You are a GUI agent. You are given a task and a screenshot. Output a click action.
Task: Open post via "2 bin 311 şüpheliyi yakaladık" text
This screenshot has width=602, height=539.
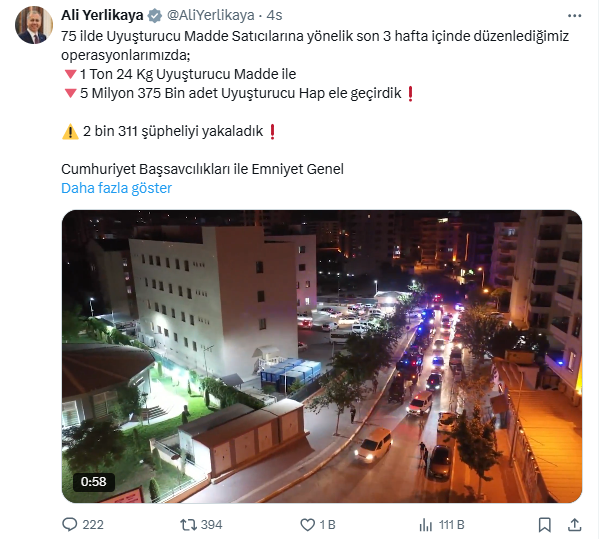173,131
